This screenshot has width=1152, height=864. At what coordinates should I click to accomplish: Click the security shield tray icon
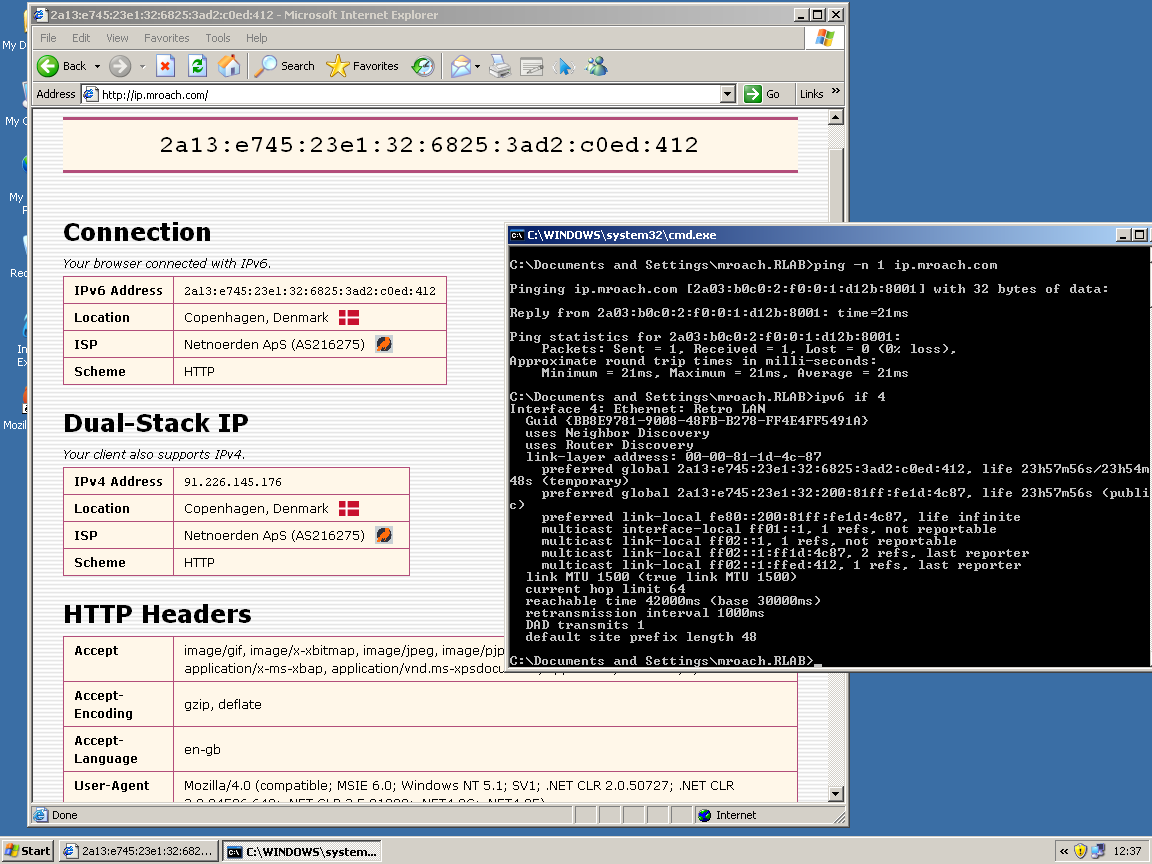1080,851
